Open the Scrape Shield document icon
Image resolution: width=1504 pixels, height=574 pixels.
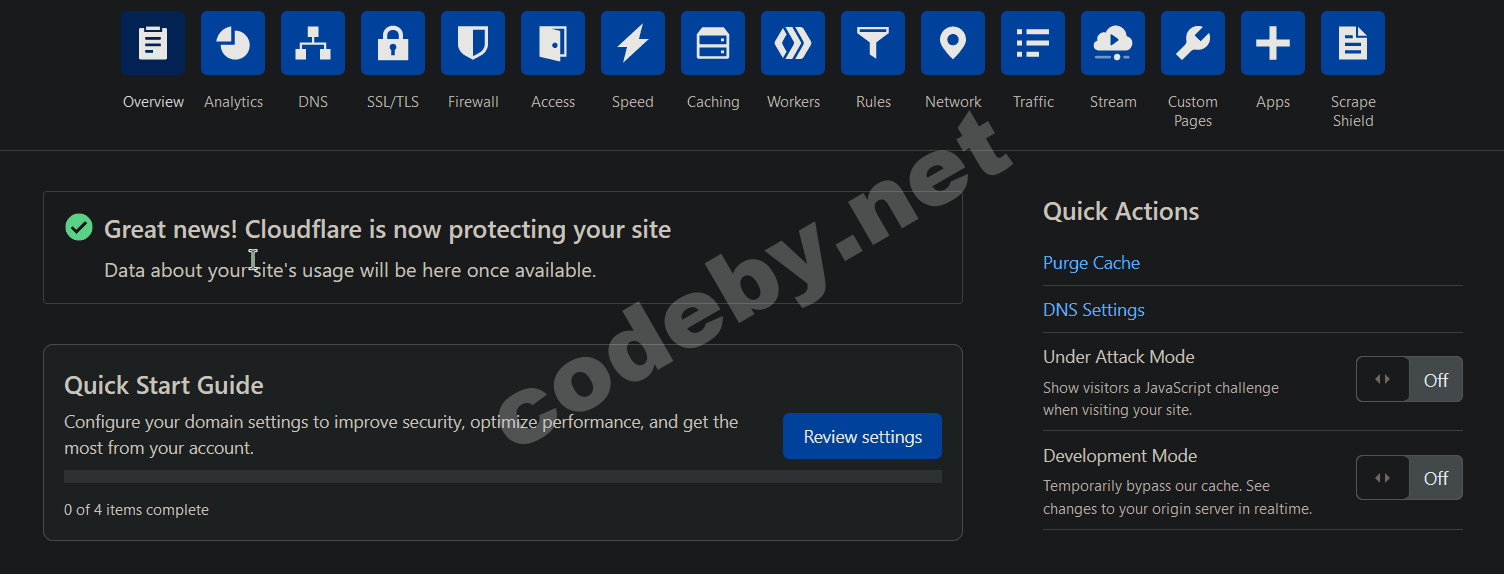click(x=1353, y=43)
